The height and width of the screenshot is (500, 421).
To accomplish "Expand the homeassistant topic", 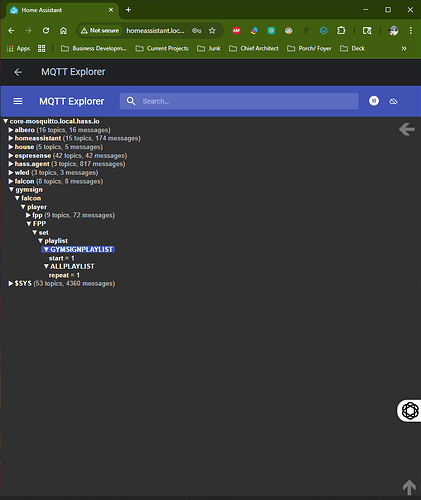I will pos(11,138).
